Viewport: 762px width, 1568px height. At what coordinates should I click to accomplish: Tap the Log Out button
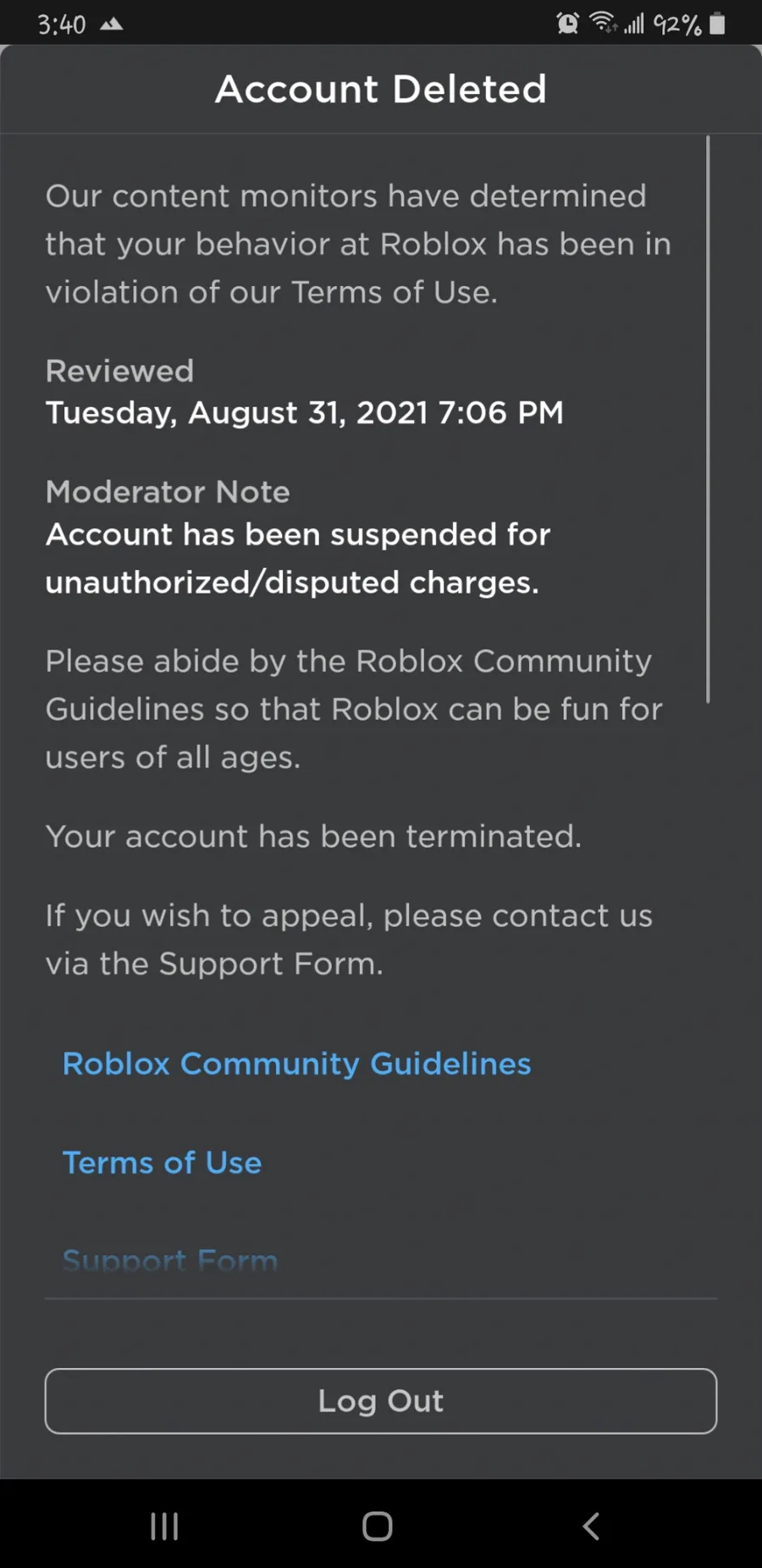pyautogui.click(x=380, y=1401)
